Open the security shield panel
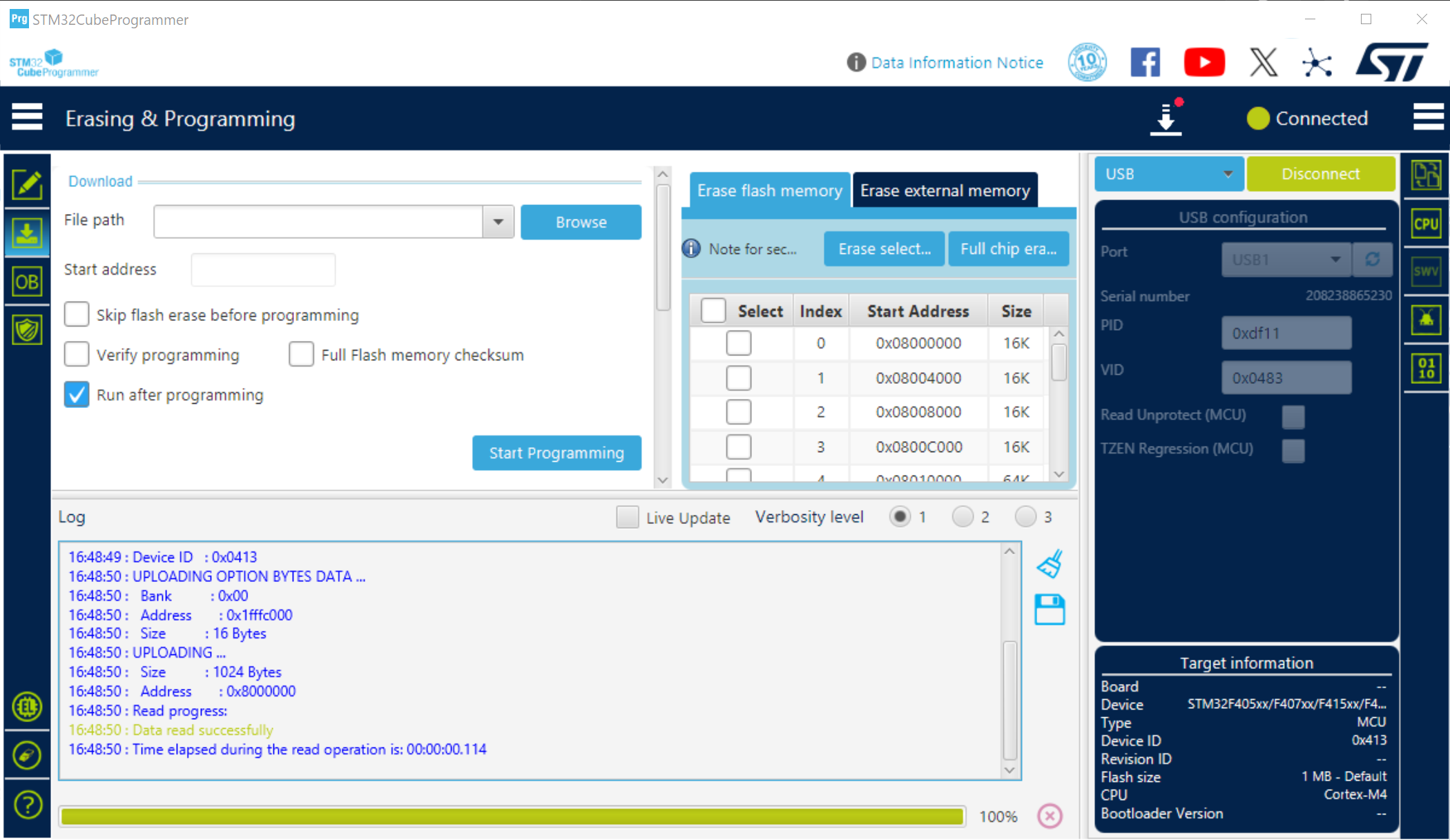Screen dimensions: 1450x840 [27, 330]
